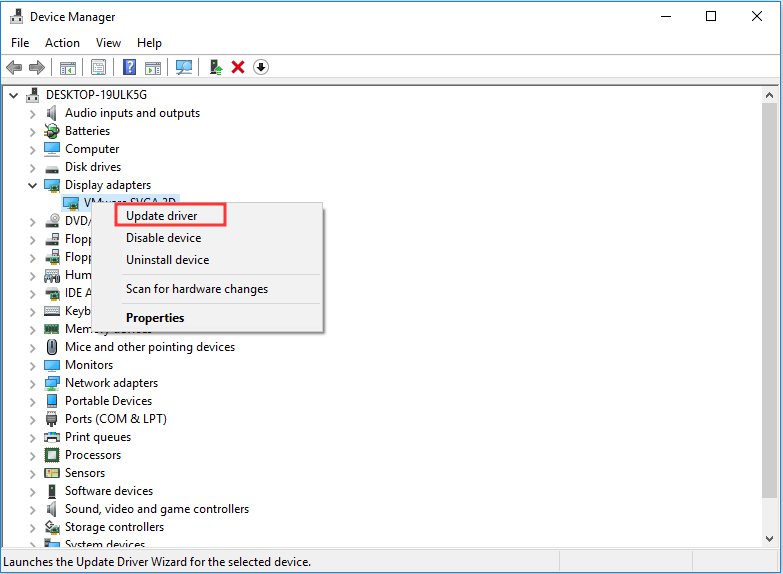Click the Computer category monitor icon

[52, 149]
